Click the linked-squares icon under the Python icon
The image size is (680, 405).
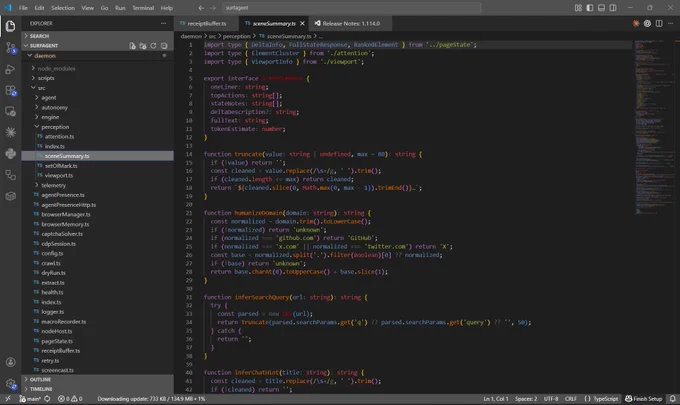click(x=10, y=175)
